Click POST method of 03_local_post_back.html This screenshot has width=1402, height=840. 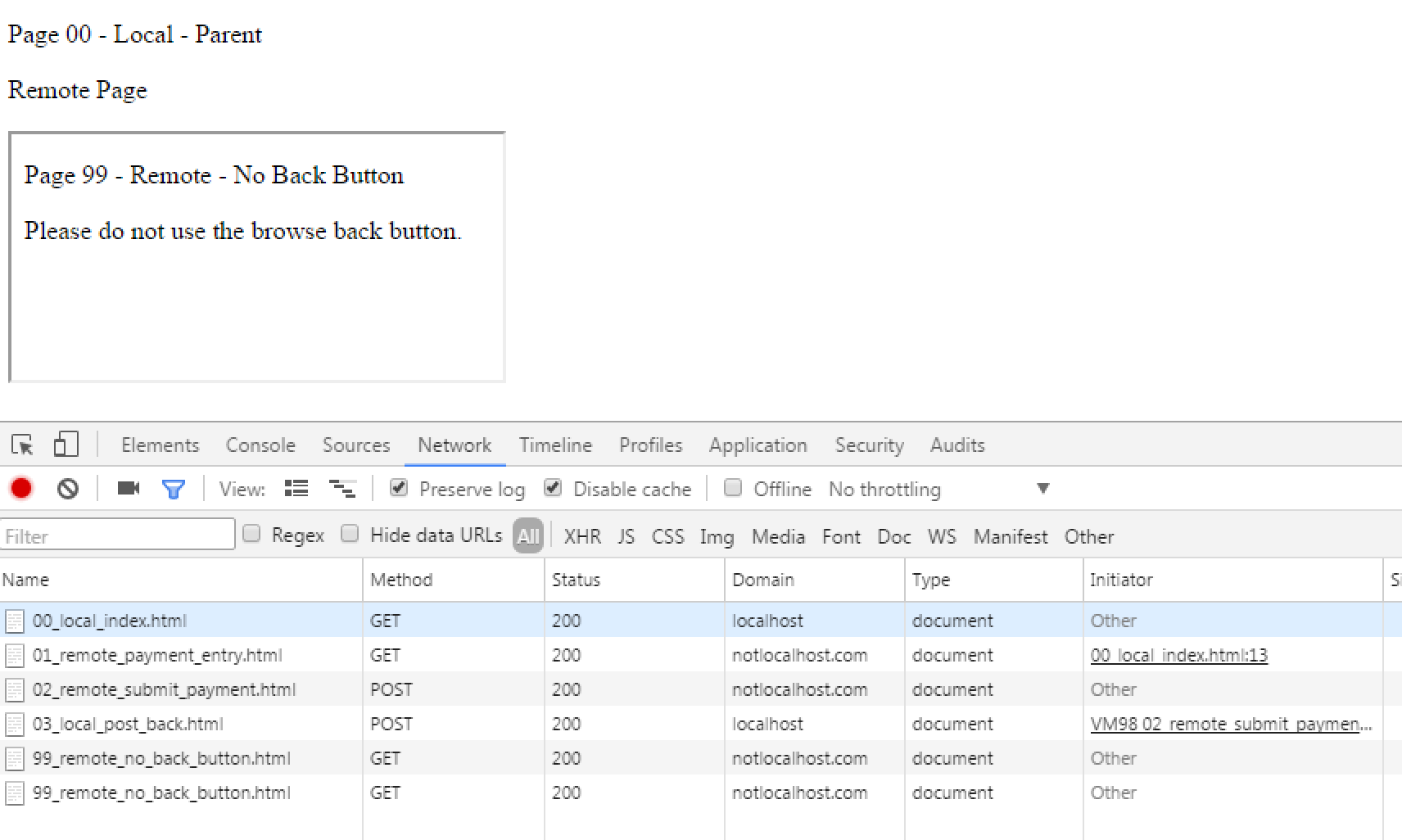(x=391, y=725)
